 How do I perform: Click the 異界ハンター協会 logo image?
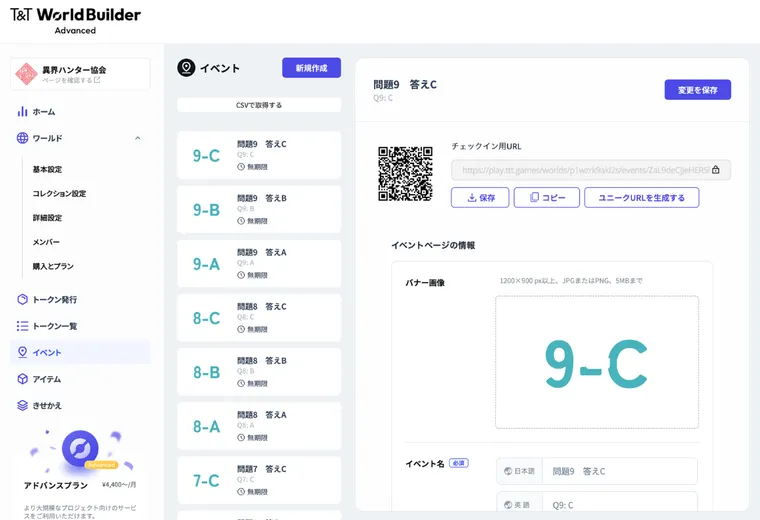(x=26, y=74)
